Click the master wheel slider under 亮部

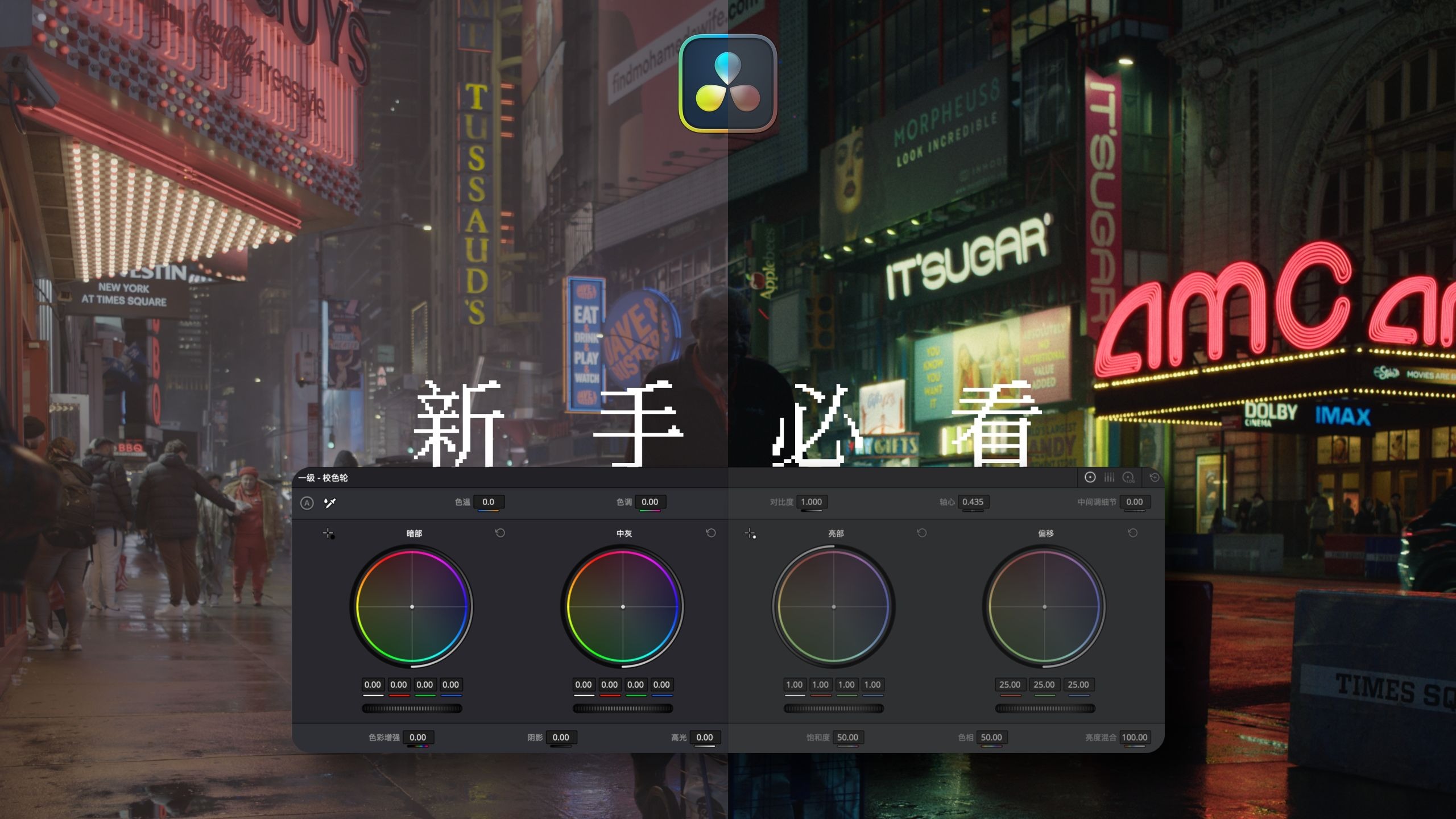[834, 708]
